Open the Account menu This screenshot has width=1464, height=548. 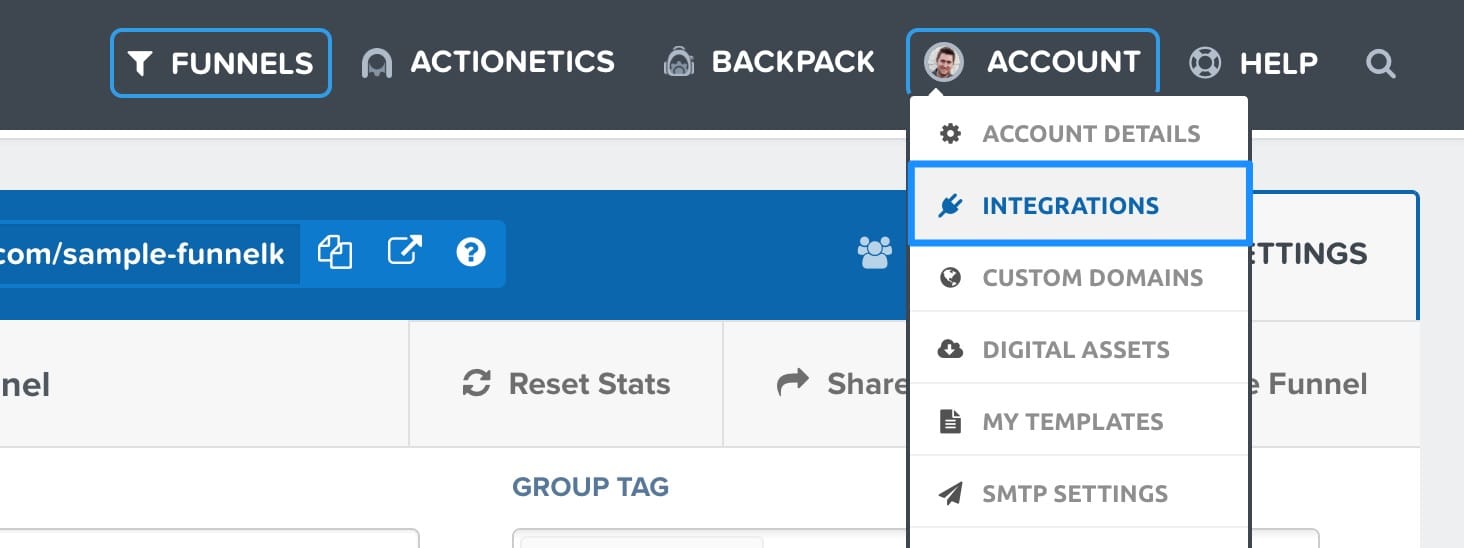[x=1033, y=62]
